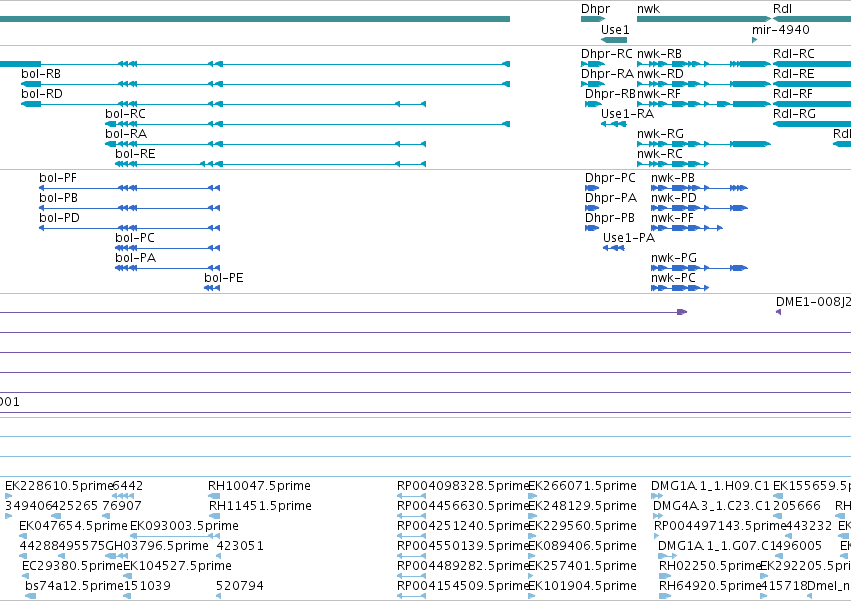Select transcript label nwk-RD
Image resolution: width=851 pixels, height=601 pixels.
tap(660, 74)
